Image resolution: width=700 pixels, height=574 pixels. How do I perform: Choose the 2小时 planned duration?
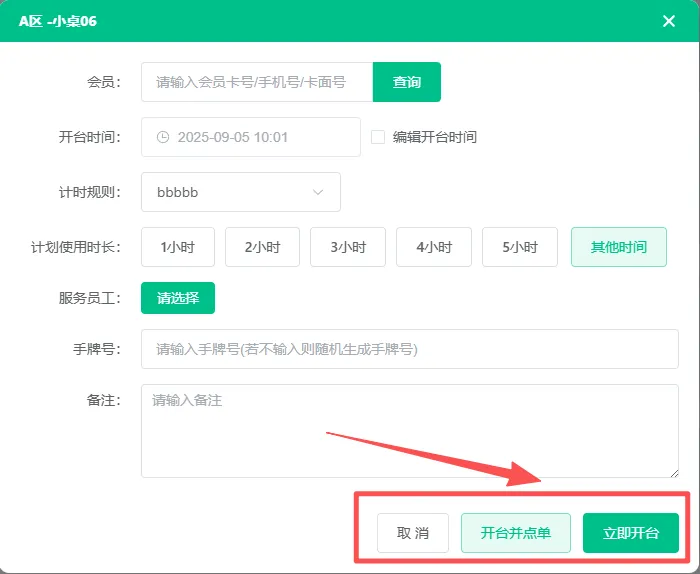point(262,247)
